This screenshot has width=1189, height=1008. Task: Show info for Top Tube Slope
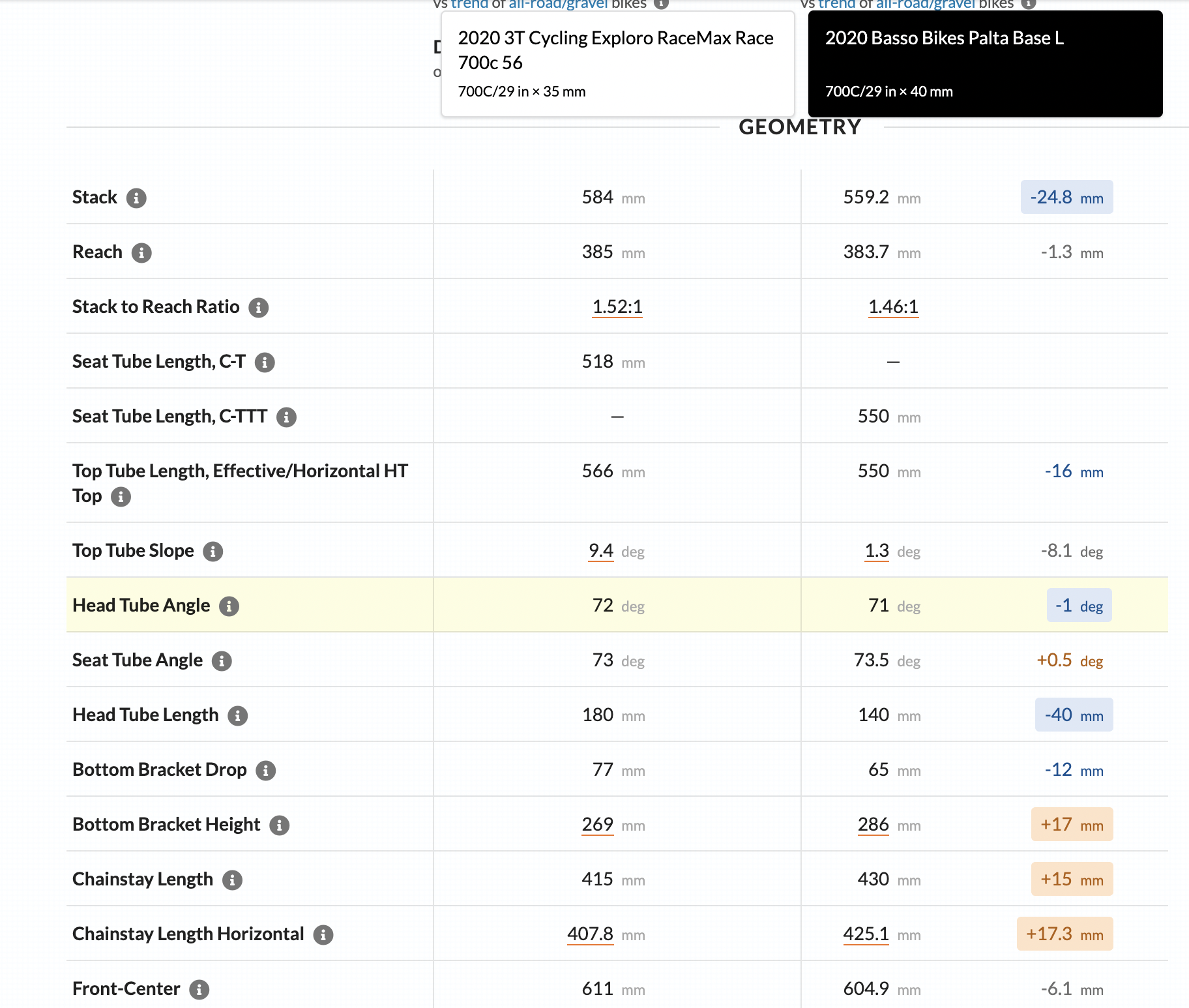click(213, 552)
